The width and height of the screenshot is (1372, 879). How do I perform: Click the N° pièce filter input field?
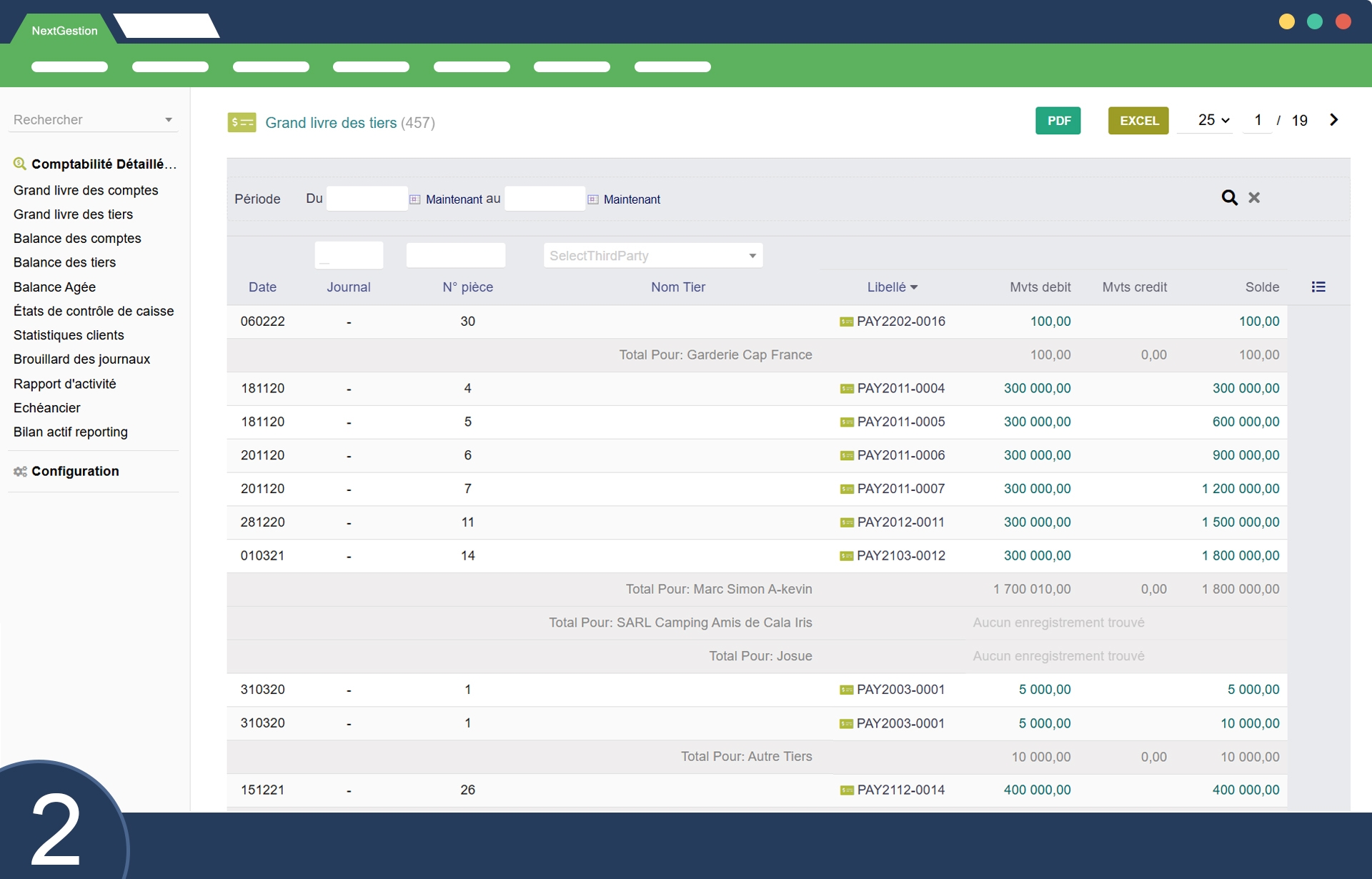[x=455, y=256]
